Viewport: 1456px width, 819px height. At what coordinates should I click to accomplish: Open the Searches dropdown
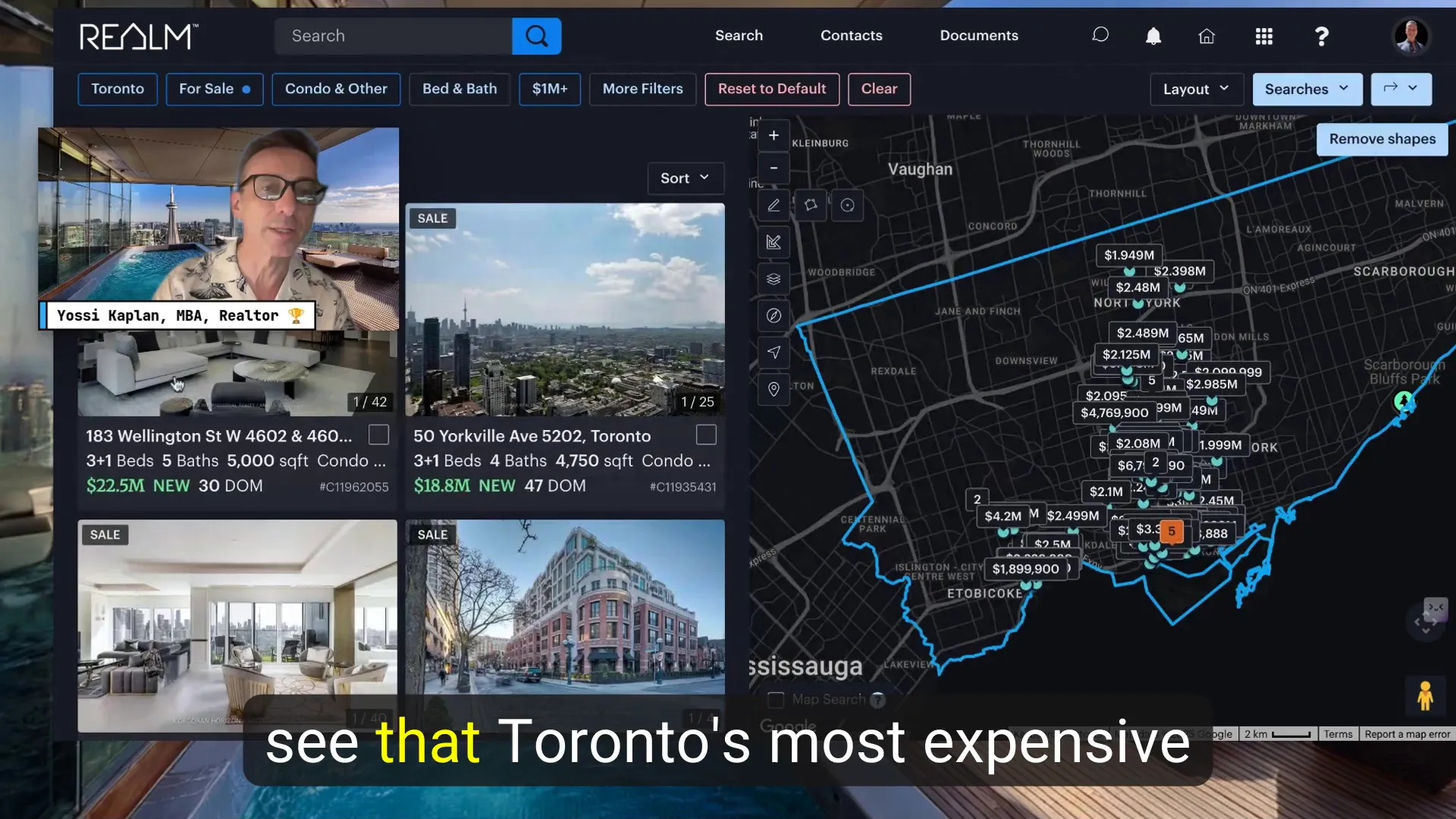point(1307,89)
